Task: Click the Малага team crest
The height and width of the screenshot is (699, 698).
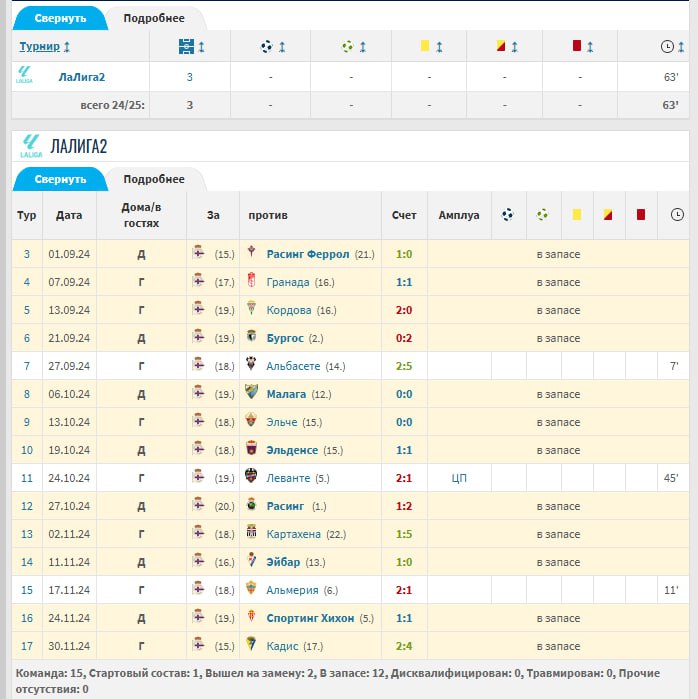Action: (x=252, y=394)
